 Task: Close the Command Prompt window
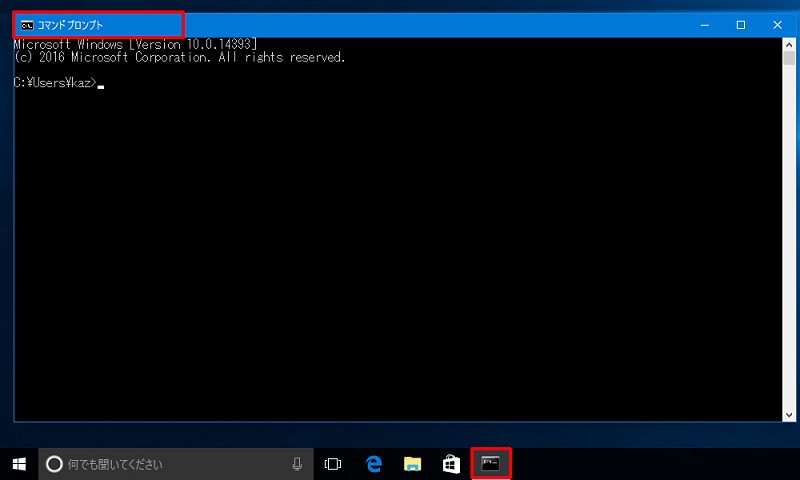pyautogui.click(x=777, y=25)
